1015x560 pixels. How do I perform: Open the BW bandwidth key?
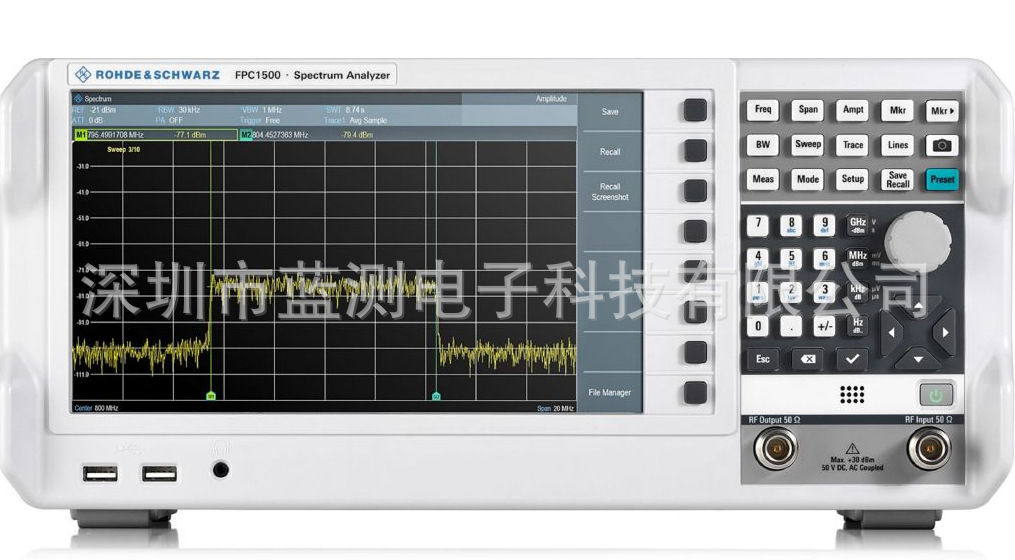763,145
